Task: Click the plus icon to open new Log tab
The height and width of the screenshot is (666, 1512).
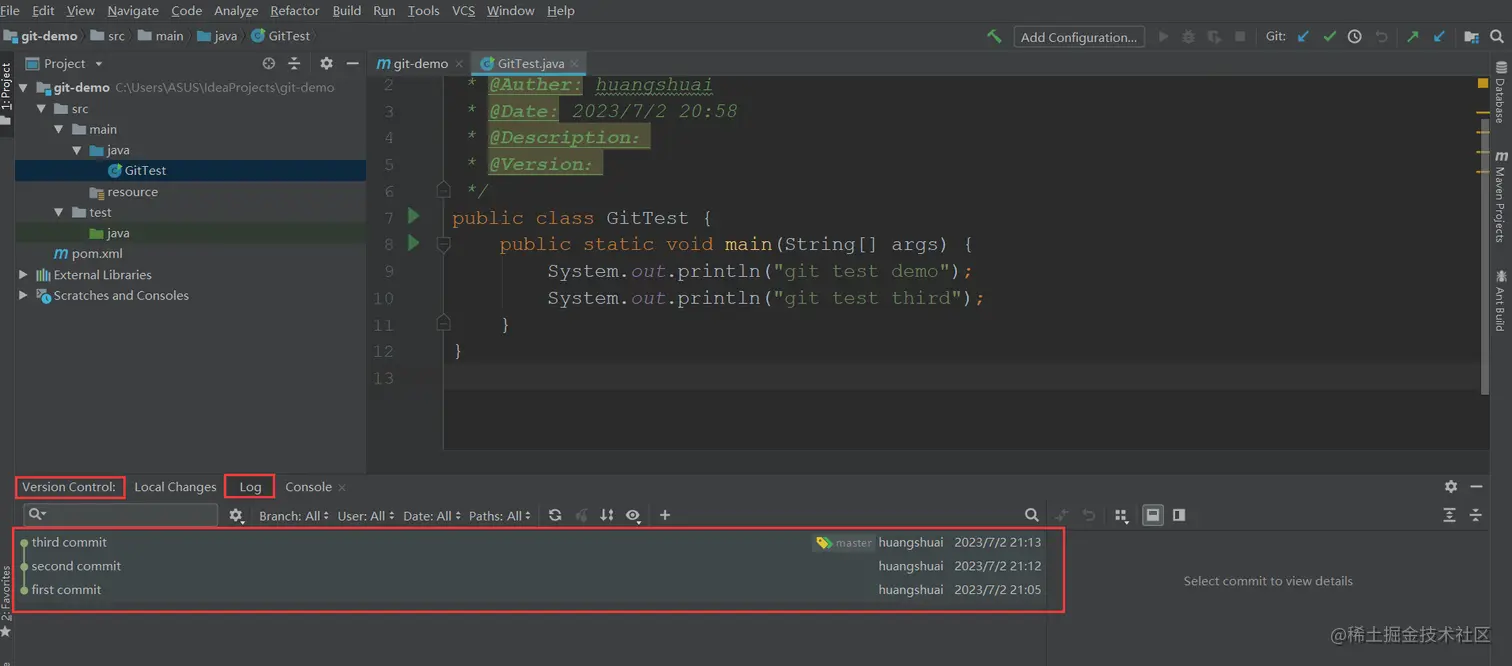Action: click(x=665, y=515)
